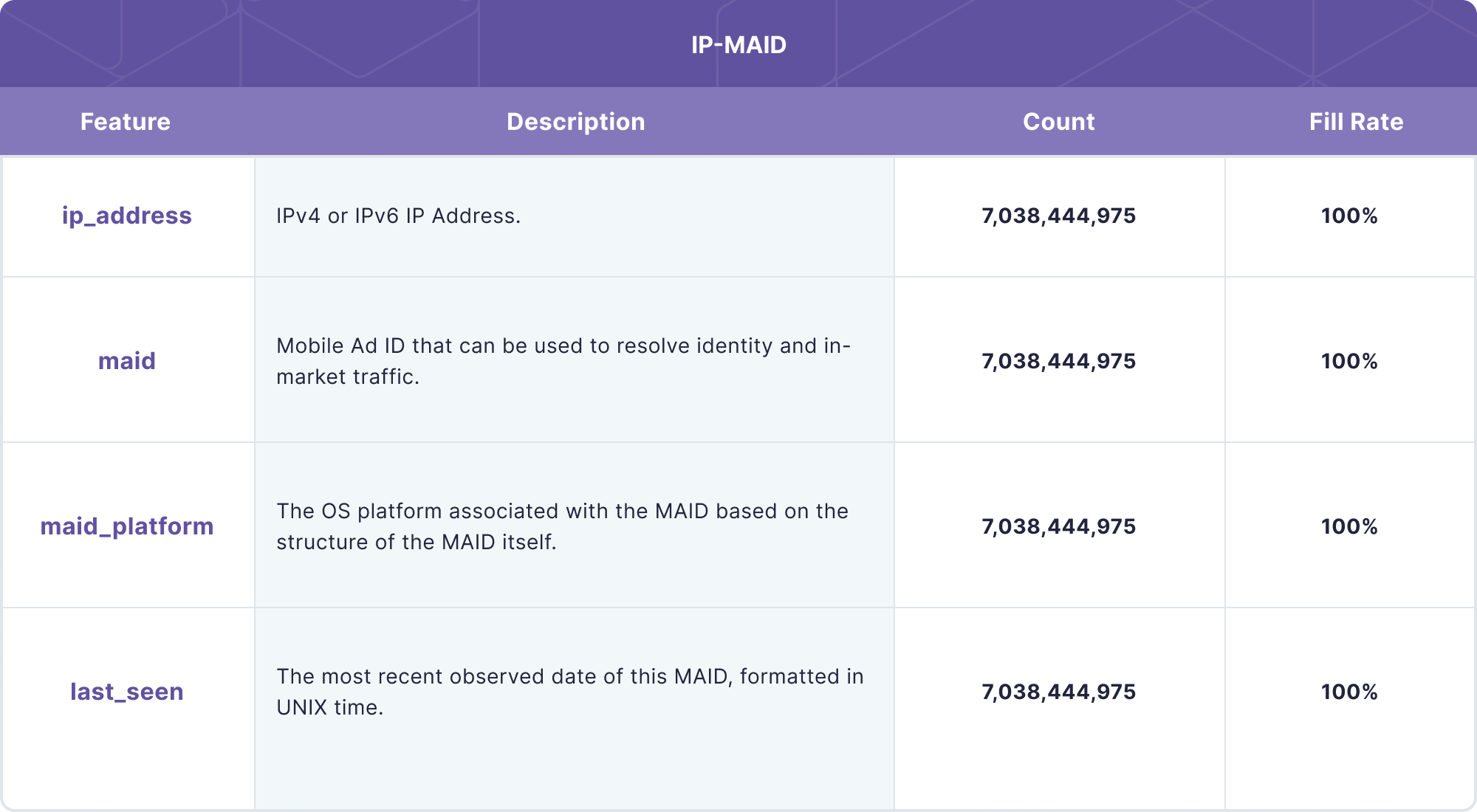This screenshot has width=1477, height=812.
Task: Click the count value for maid
Action: [x=1058, y=361]
